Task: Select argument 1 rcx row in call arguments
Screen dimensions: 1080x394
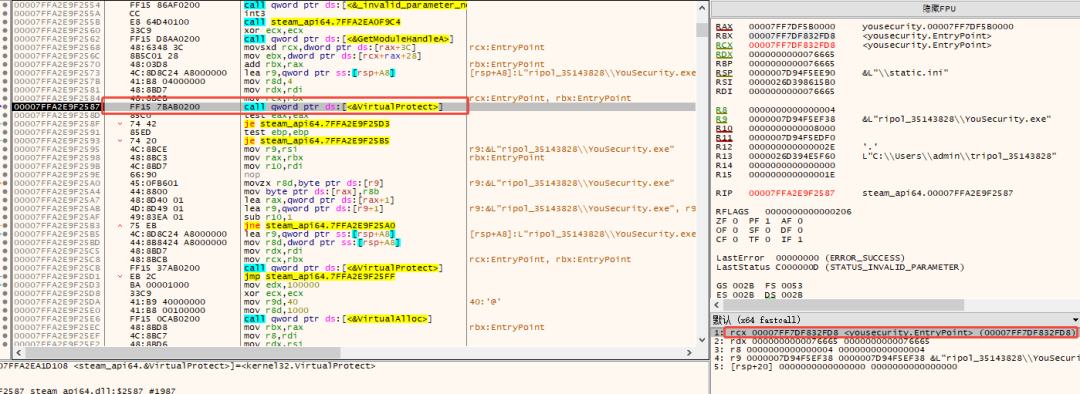Action: point(894,332)
